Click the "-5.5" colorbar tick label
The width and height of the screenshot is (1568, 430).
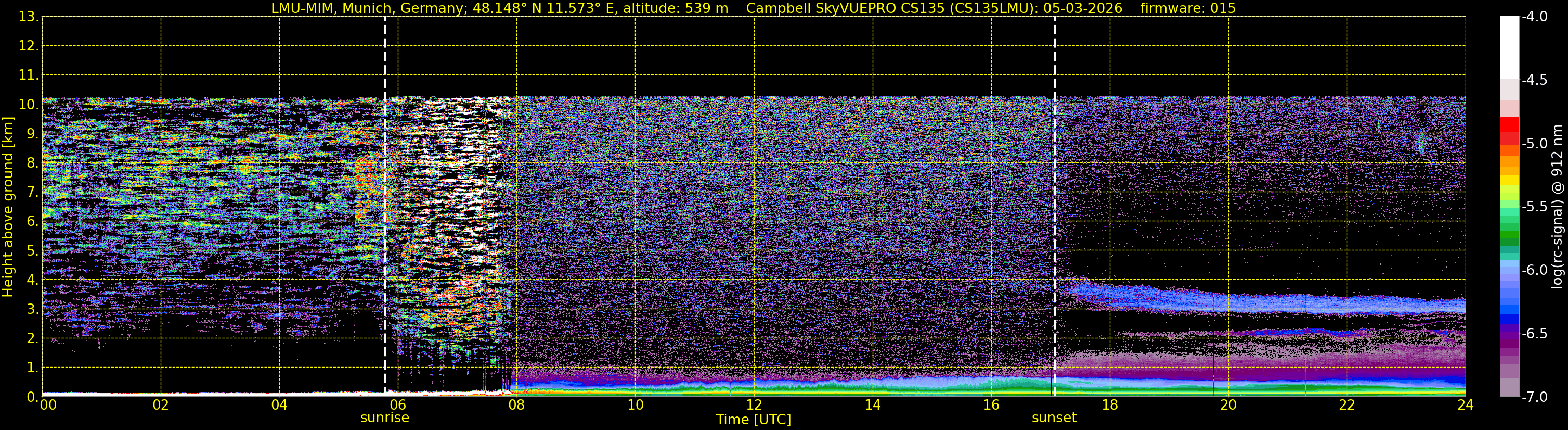tap(1535, 207)
